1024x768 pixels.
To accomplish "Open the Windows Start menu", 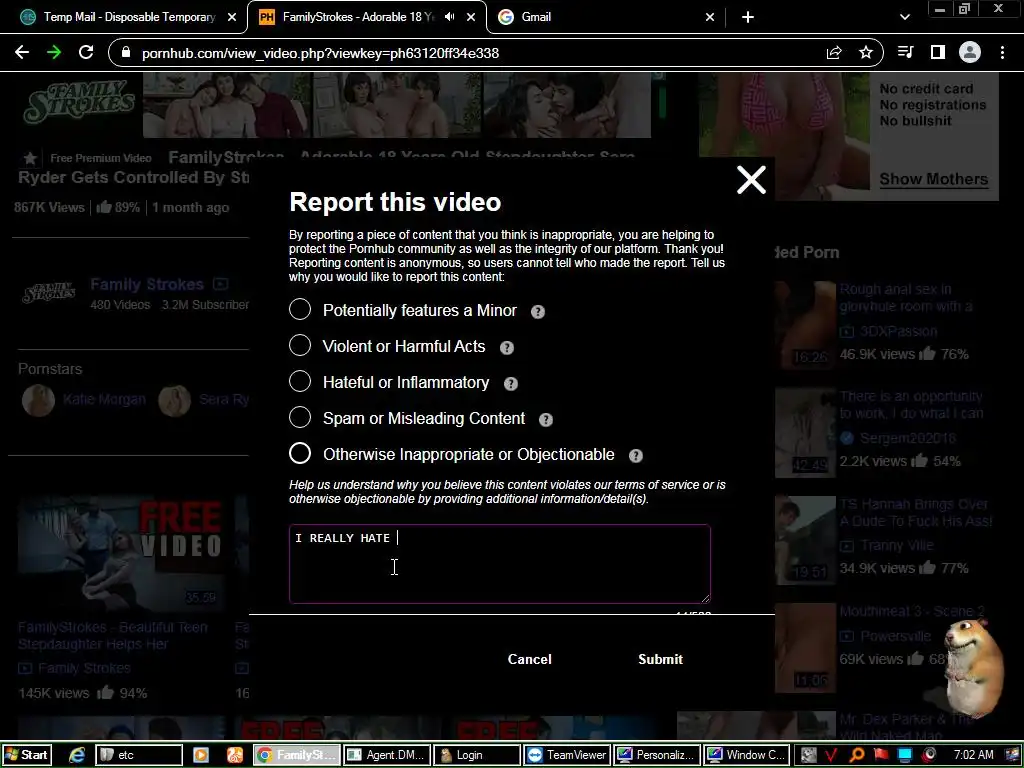I will coord(26,755).
